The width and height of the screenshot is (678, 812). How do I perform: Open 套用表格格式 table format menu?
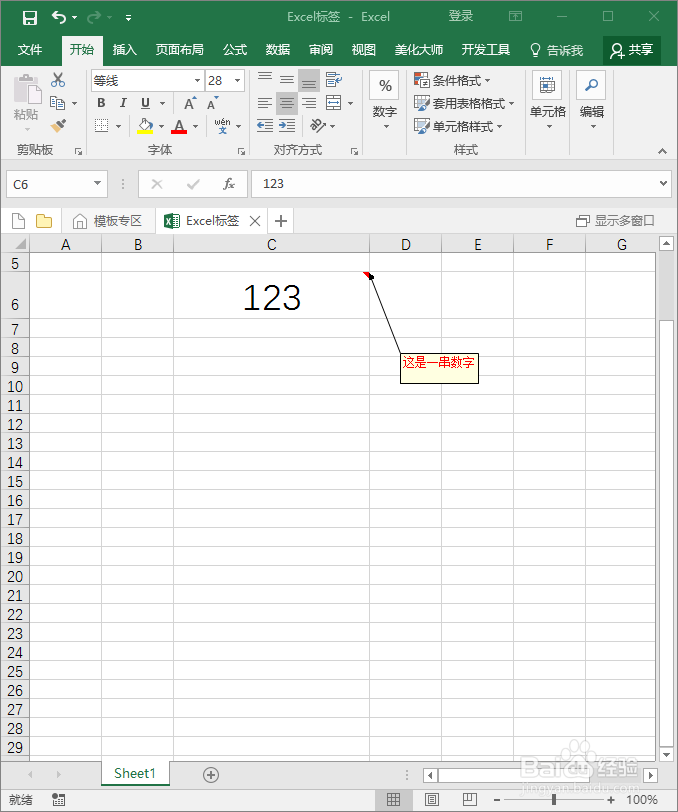point(464,103)
